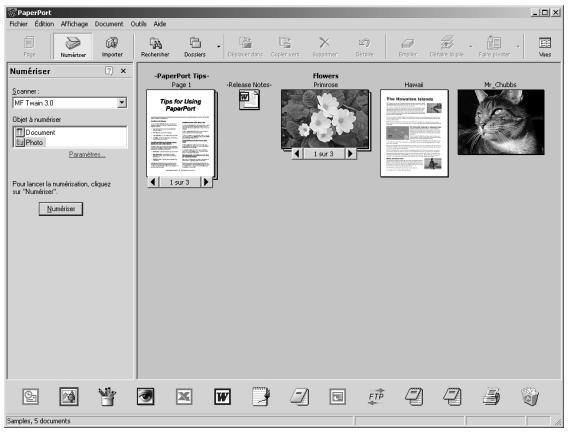Screen dimensions: 568x432
Task: Open the Paramètres link
Action: (87, 155)
